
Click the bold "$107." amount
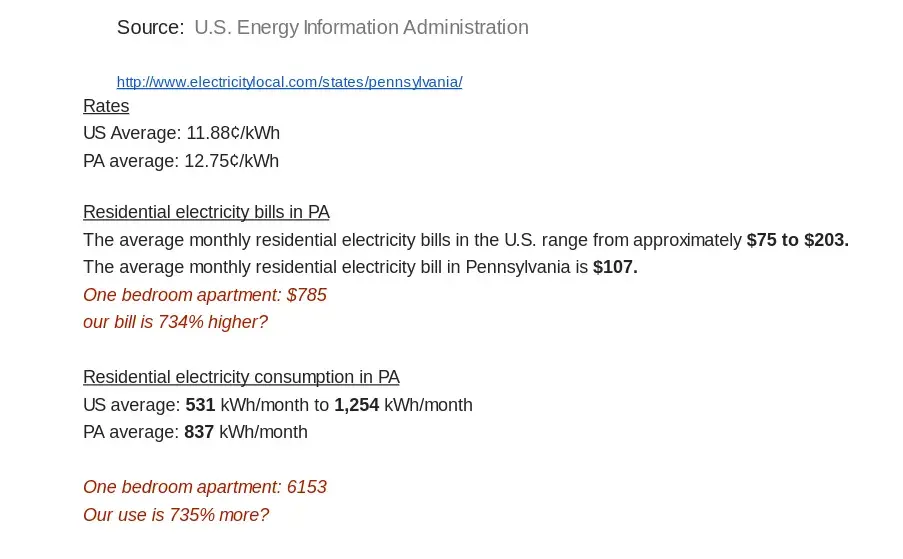point(615,267)
